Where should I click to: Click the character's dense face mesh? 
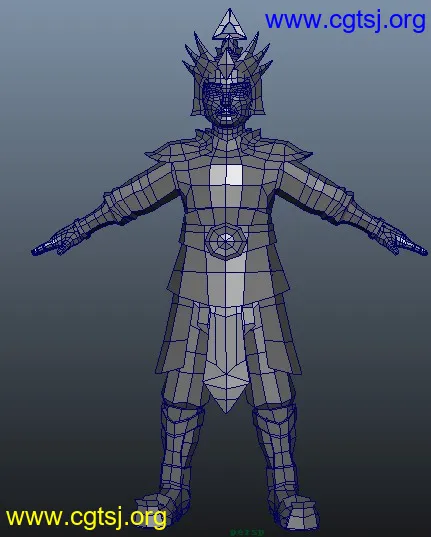point(227,102)
